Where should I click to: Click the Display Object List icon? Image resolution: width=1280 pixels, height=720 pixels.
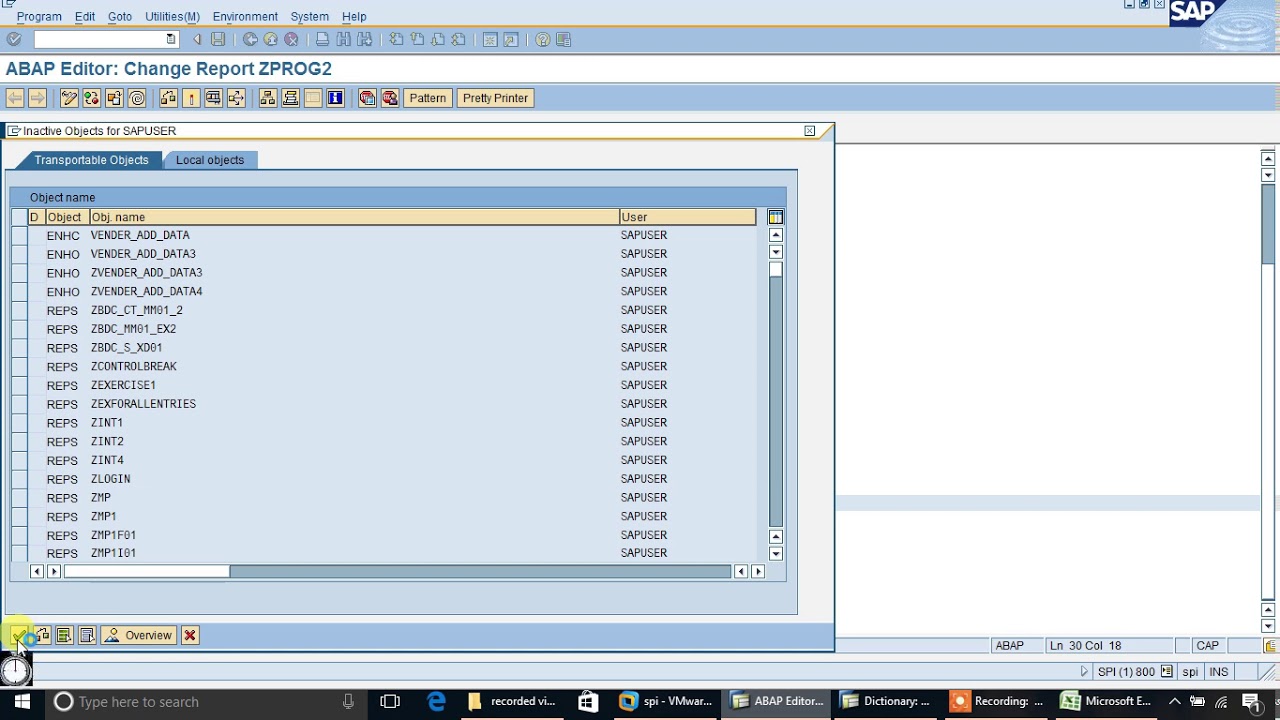coord(267,98)
